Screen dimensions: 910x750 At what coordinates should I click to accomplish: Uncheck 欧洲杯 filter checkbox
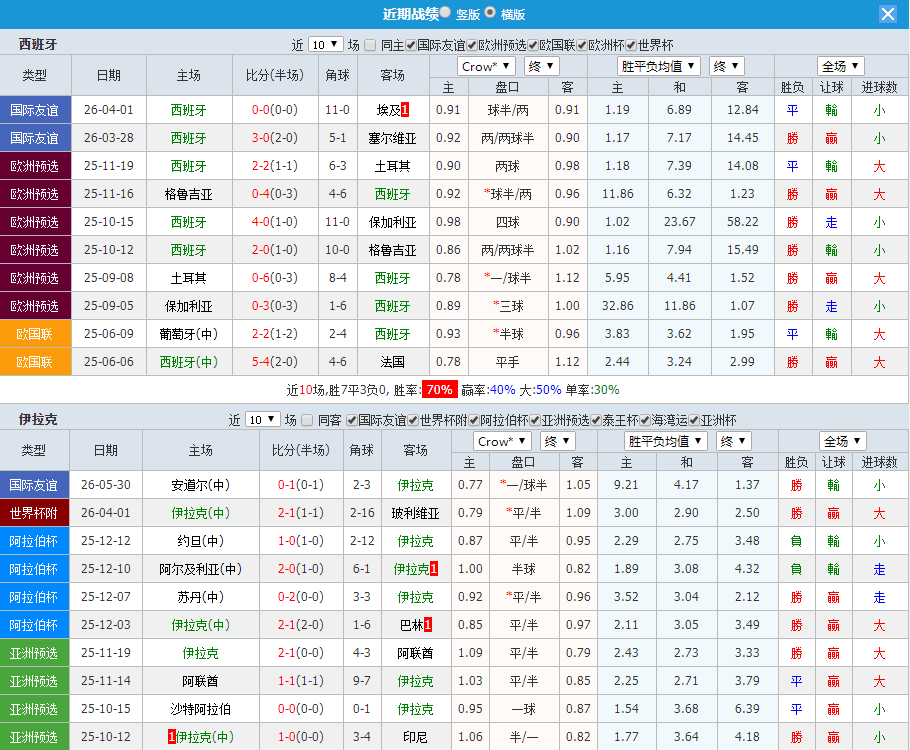582,45
